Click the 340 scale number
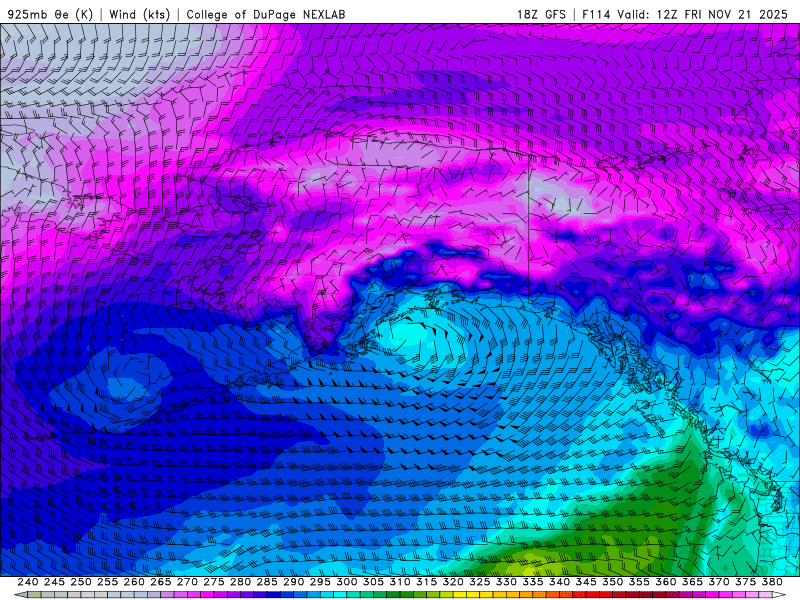 pos(559,582)
